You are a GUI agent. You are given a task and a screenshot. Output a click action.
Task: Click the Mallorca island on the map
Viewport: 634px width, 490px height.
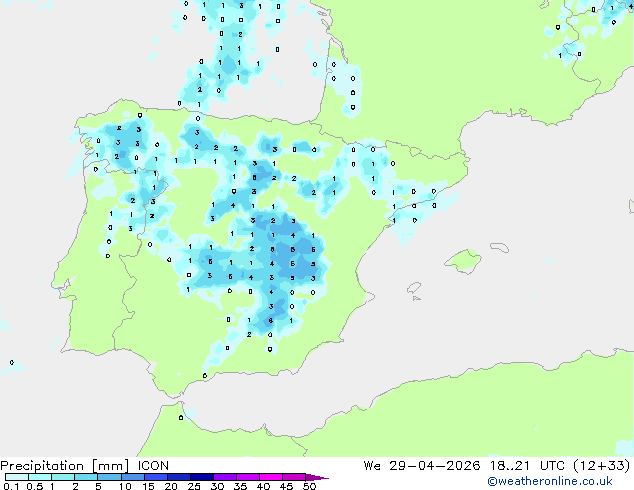coord(463,261)
